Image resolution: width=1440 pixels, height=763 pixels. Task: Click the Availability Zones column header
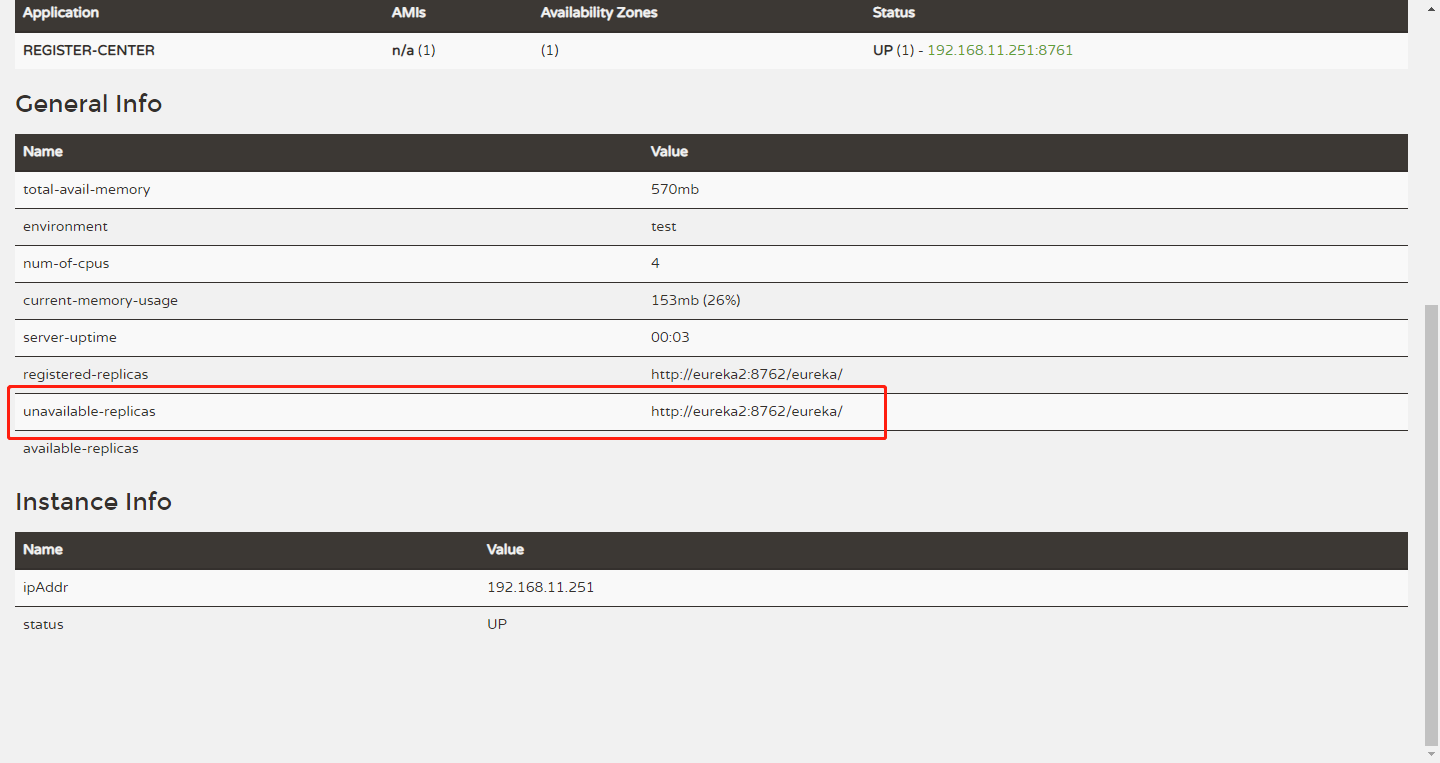coord(599,13)
